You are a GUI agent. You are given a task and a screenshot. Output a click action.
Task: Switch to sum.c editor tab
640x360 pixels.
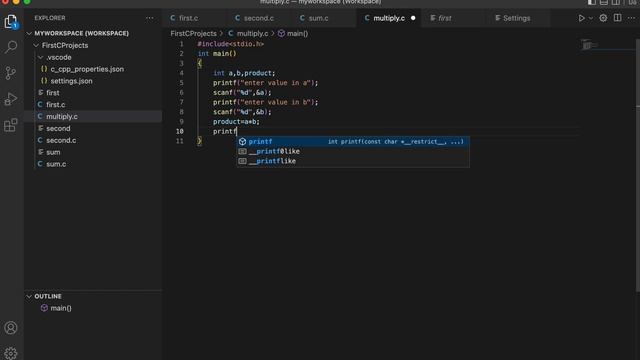click(x=318, y=18)
